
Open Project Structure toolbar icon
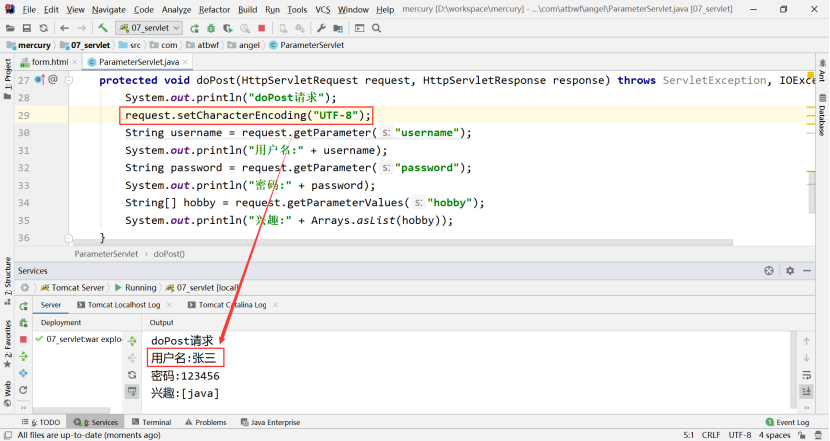coord(338,28)
